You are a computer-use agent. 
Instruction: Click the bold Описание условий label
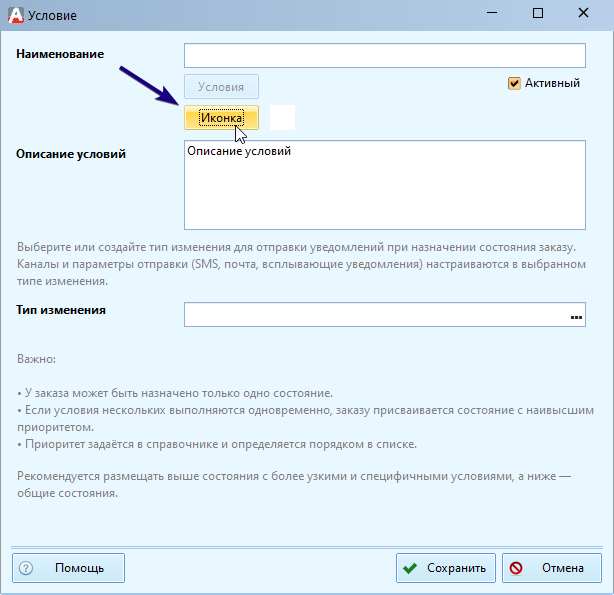[x=71, y=154]
